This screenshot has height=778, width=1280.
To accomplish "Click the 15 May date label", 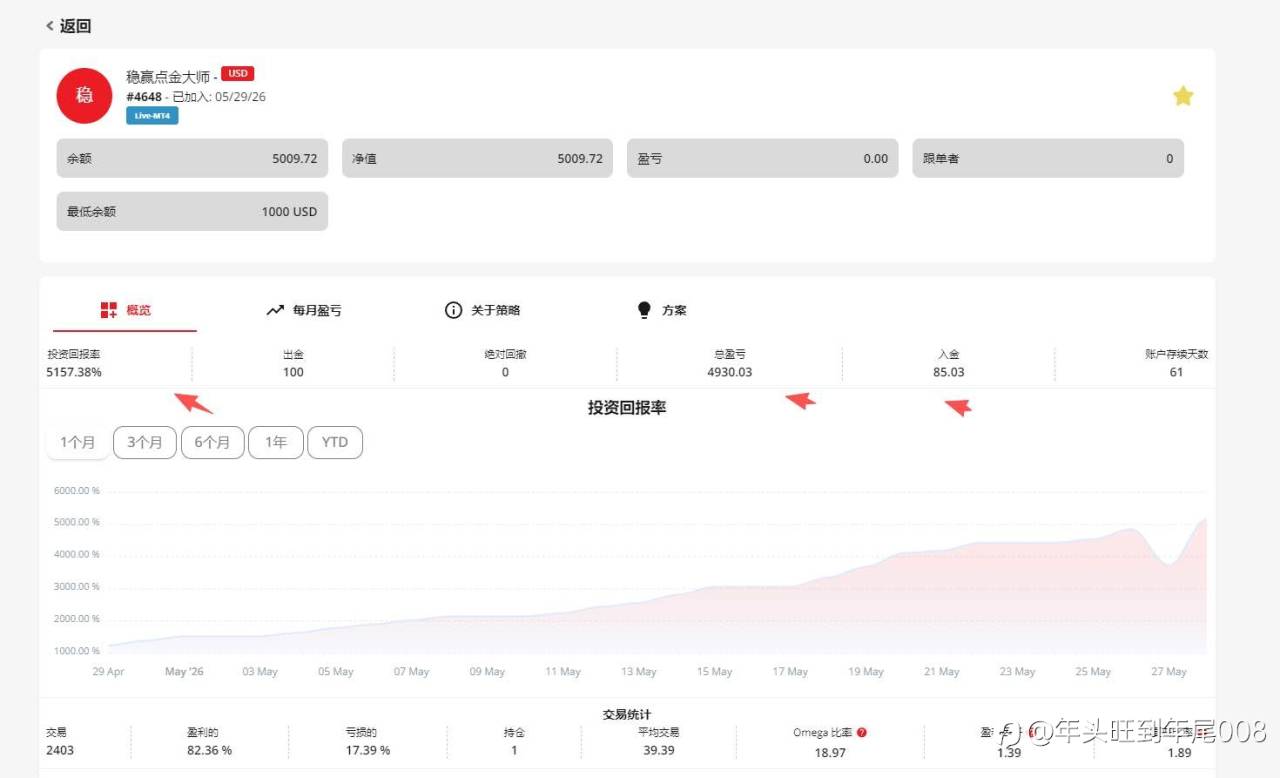I will (x=714, y=672).
